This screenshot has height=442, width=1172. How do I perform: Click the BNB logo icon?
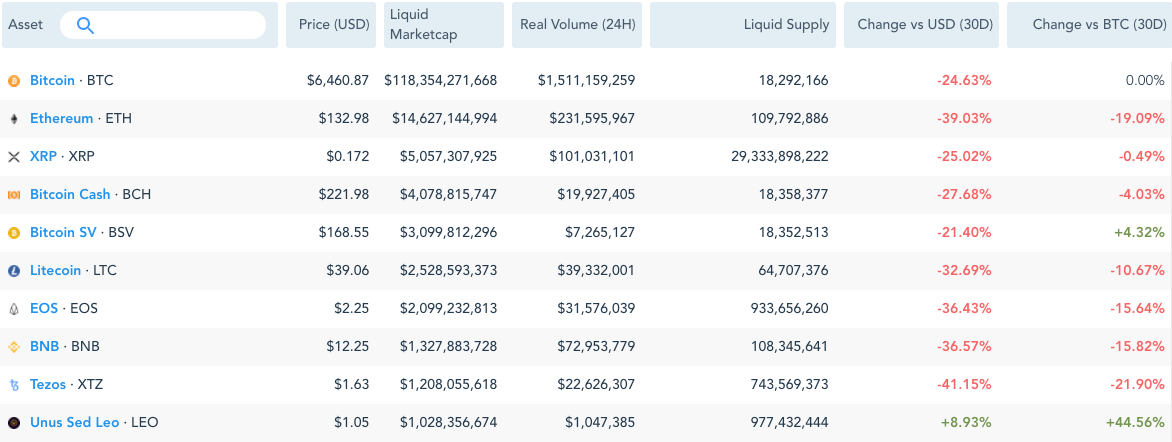13,347
